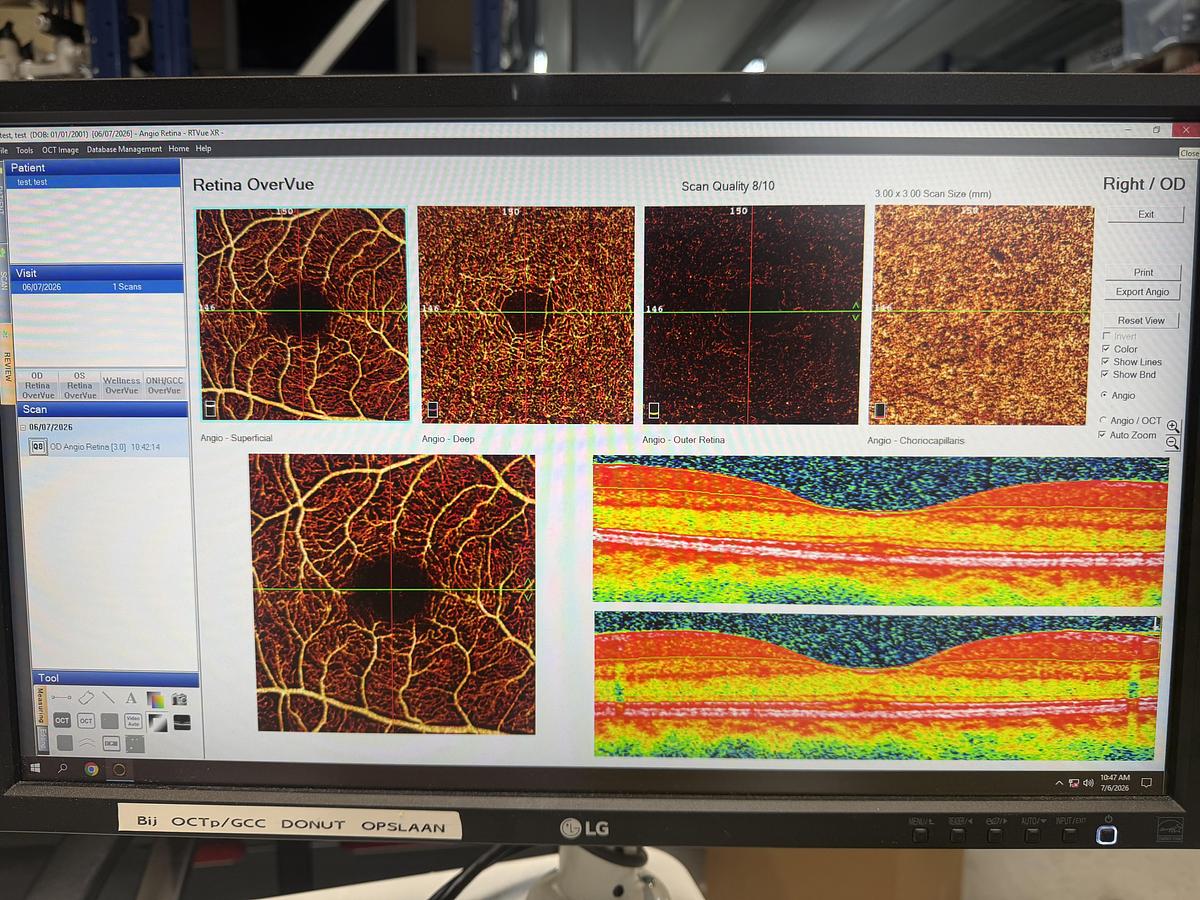This screenshot has height=900, width=1200.
Task: Open the color map palette tool
Action: [156, 699]
